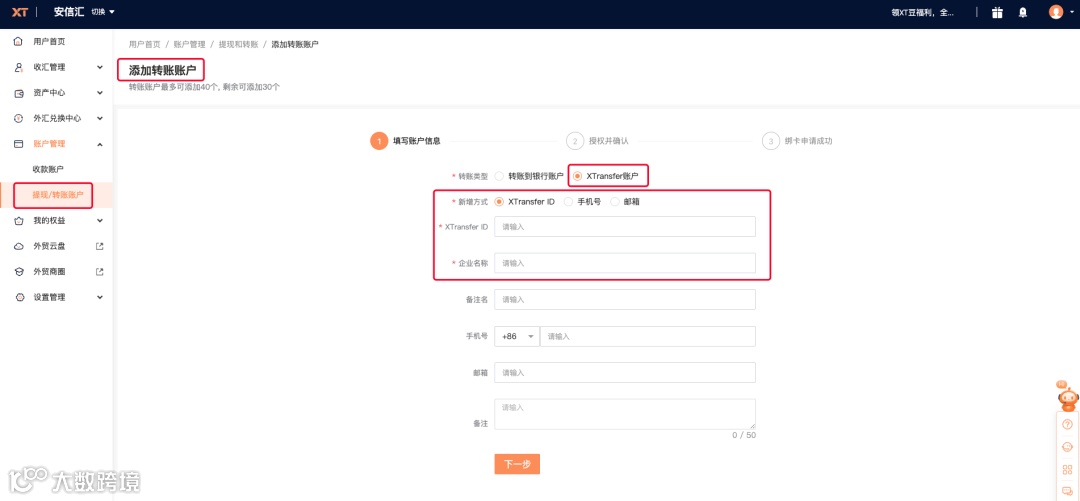Open 外贸云盘 external link icon
The height and width of the screenshot is (501, 1080).
[x=99, y=246]
